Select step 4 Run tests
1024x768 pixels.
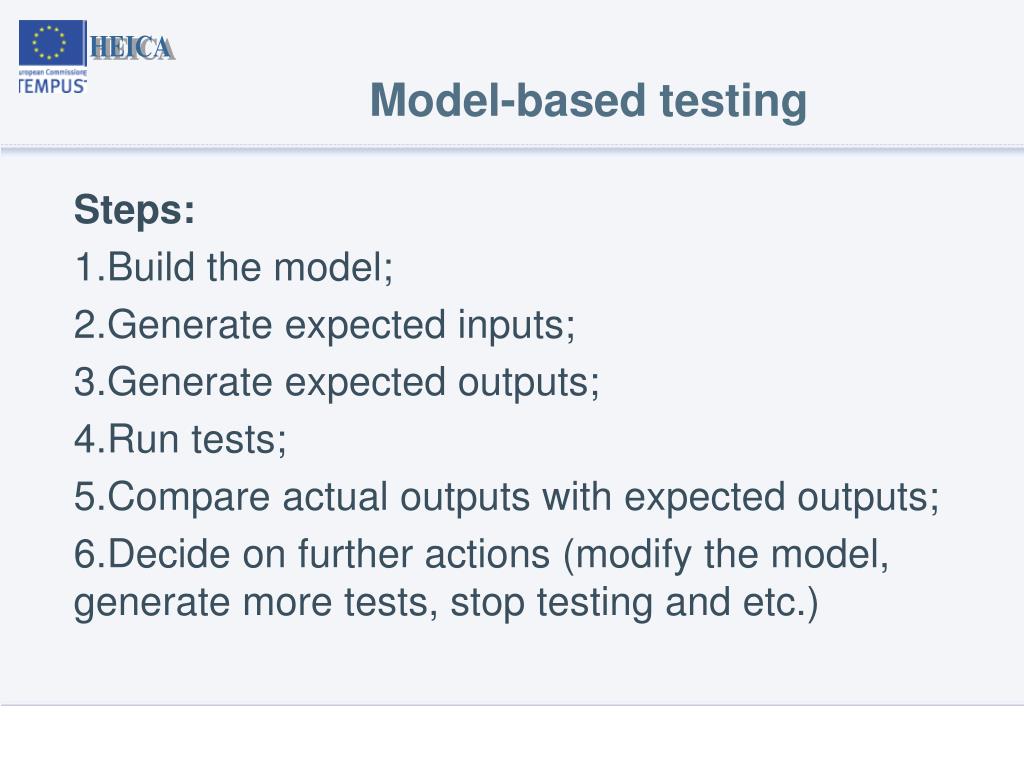[x=180, y=439]
